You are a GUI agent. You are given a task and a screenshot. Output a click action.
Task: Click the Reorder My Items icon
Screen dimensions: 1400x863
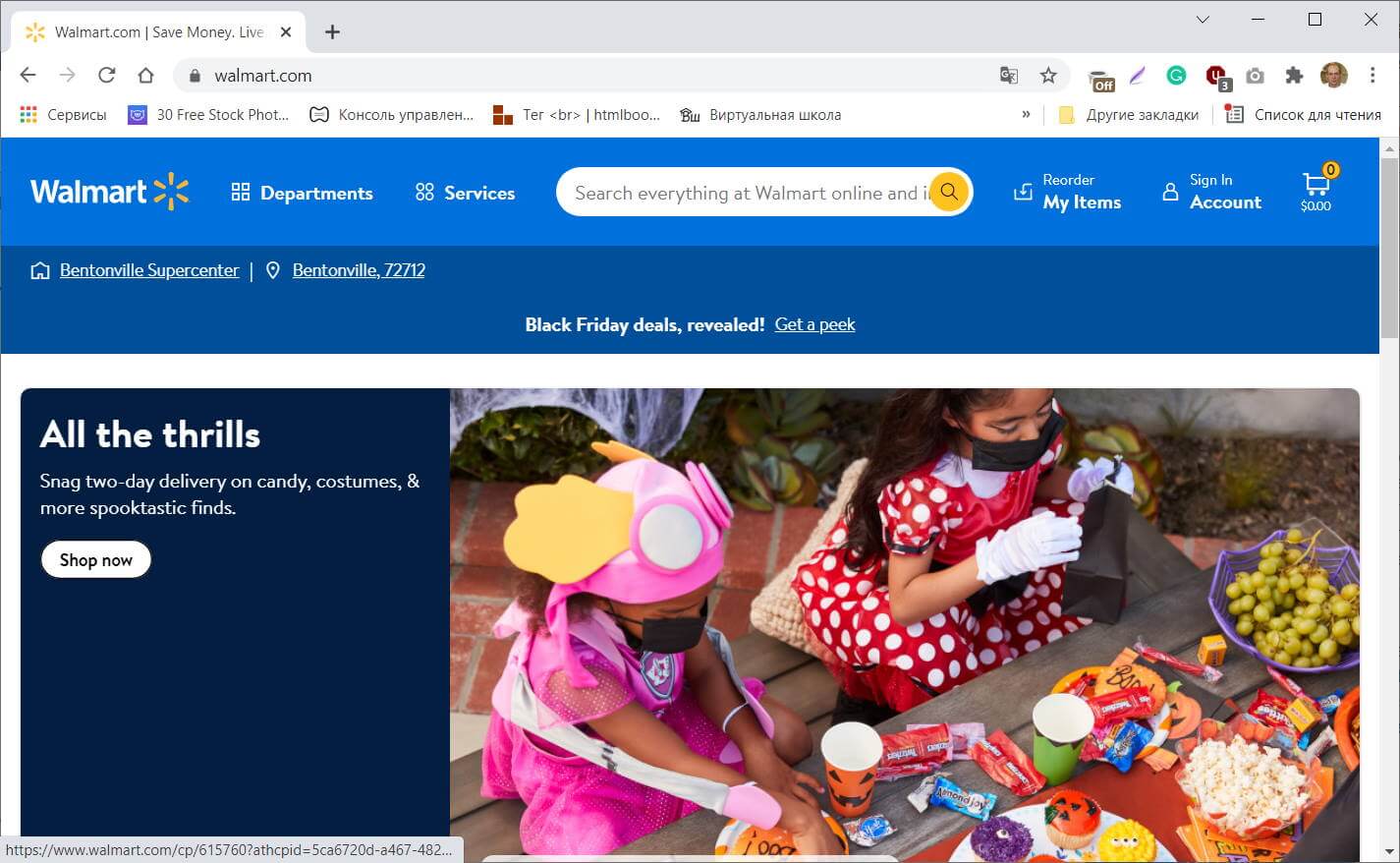coord(1023,192)
